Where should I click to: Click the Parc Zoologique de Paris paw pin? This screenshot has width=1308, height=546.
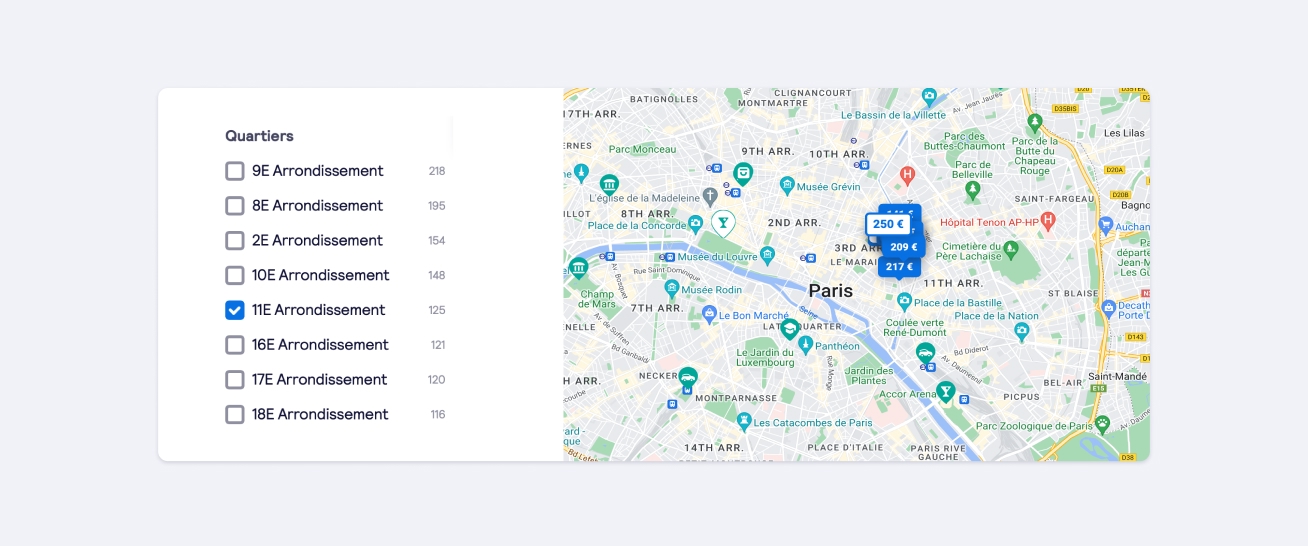click(1102, 424)
